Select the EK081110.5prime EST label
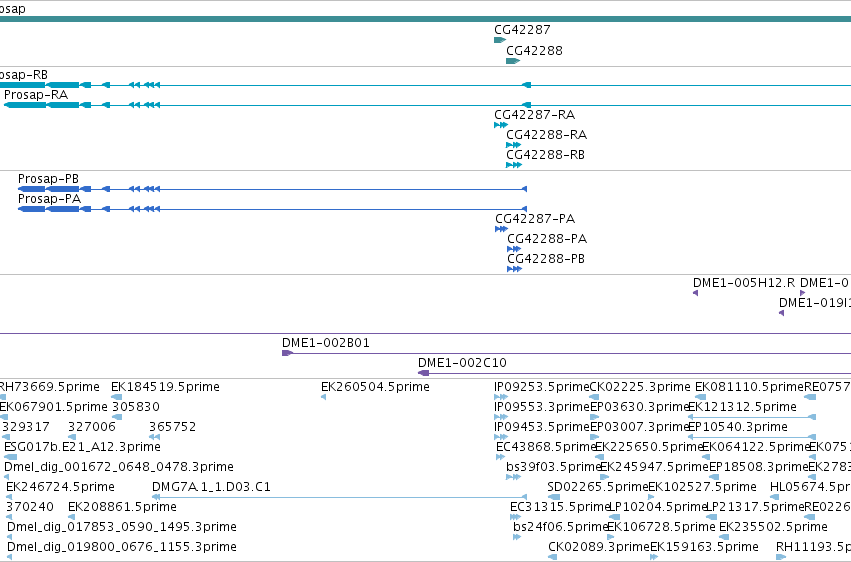The height and width of the screenshot is (562, 851). coord(750,387)
